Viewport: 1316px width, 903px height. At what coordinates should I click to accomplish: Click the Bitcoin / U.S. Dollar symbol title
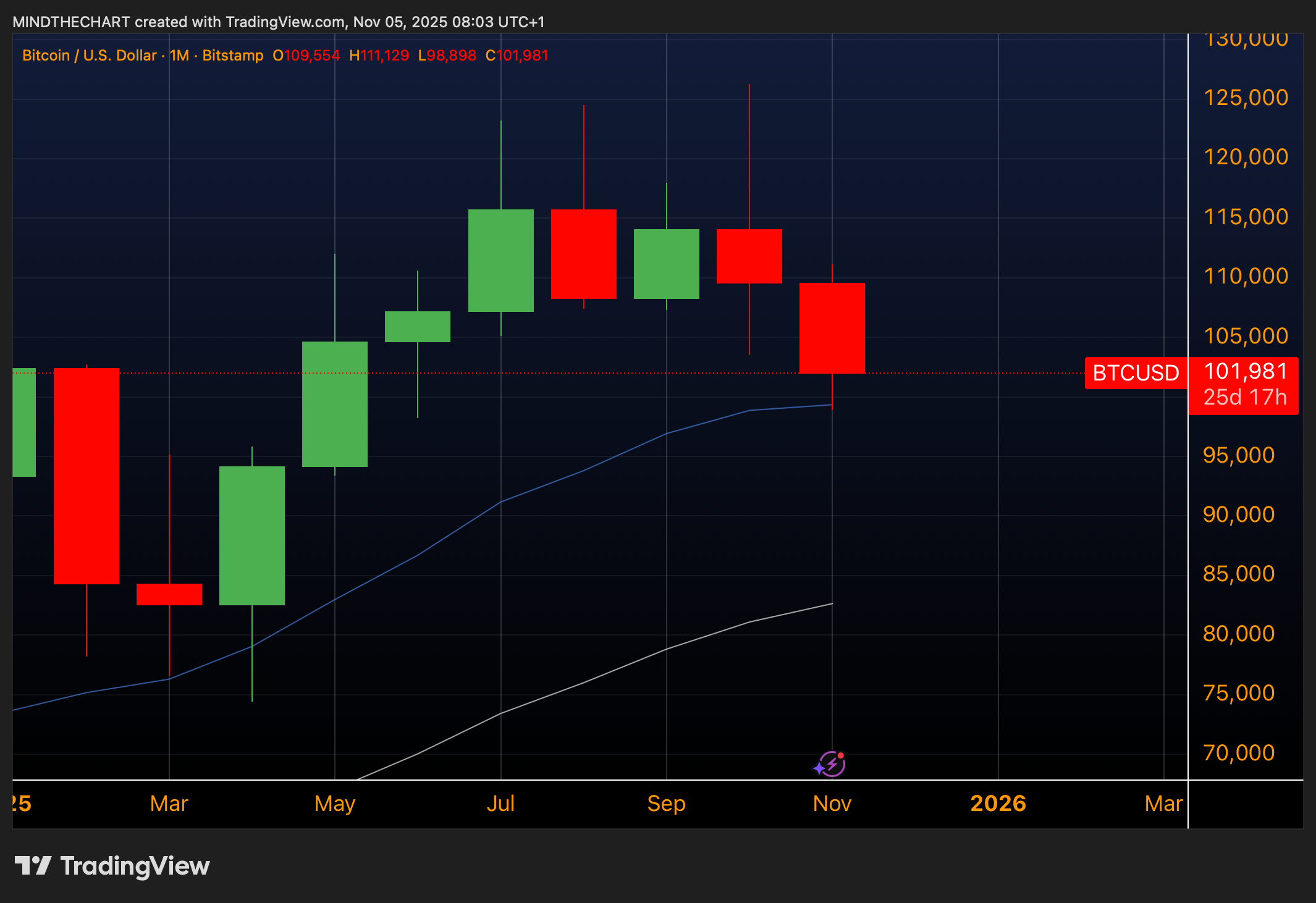pyautogui.click(x=89, y=56)
